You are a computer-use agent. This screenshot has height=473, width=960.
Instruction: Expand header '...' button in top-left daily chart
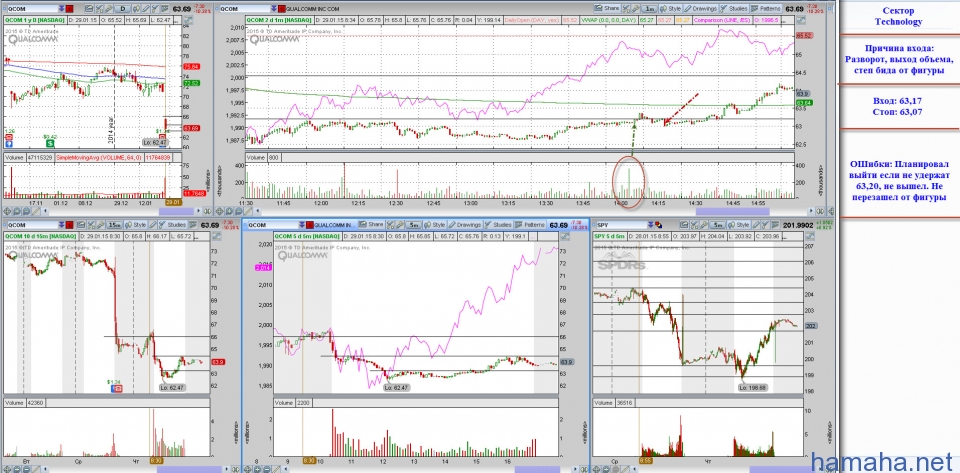click(178, 20)
